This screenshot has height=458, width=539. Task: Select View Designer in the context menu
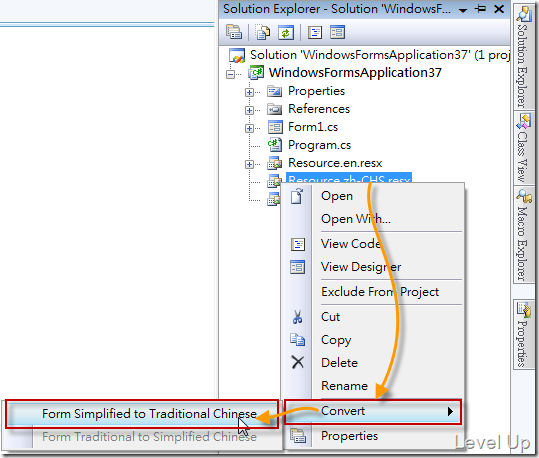373,267
